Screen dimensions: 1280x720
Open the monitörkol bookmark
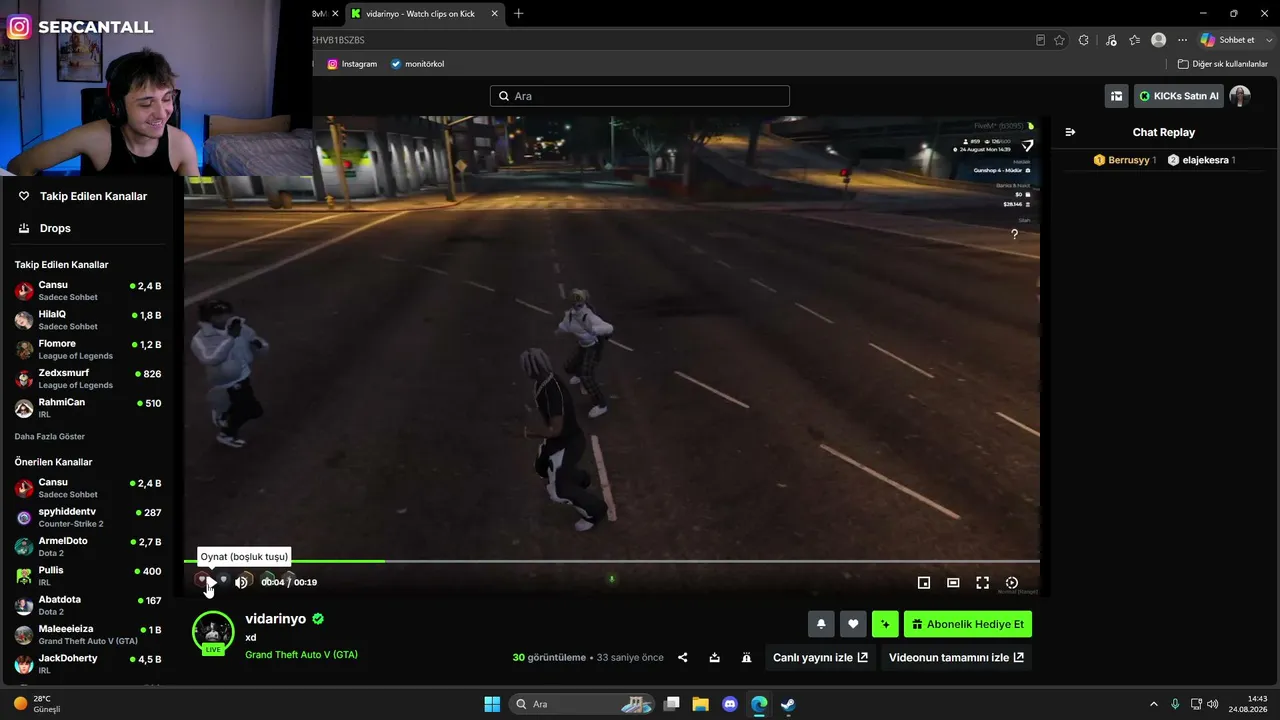(417, 64)
